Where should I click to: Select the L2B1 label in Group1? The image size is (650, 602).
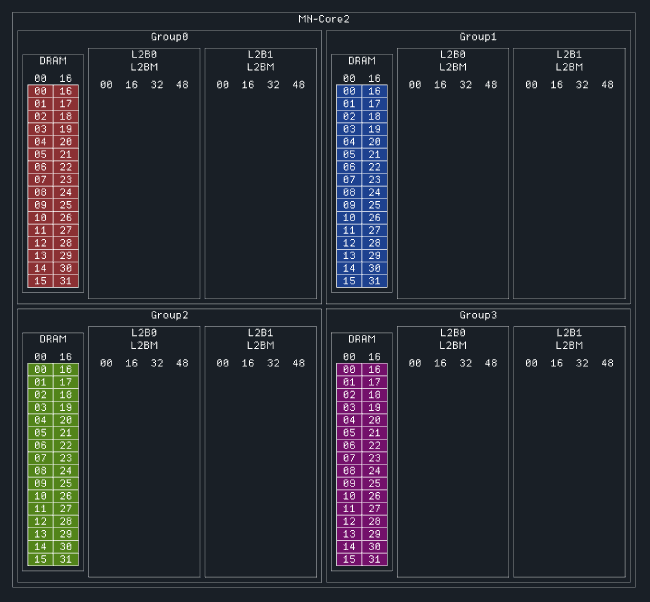[569, 55]
